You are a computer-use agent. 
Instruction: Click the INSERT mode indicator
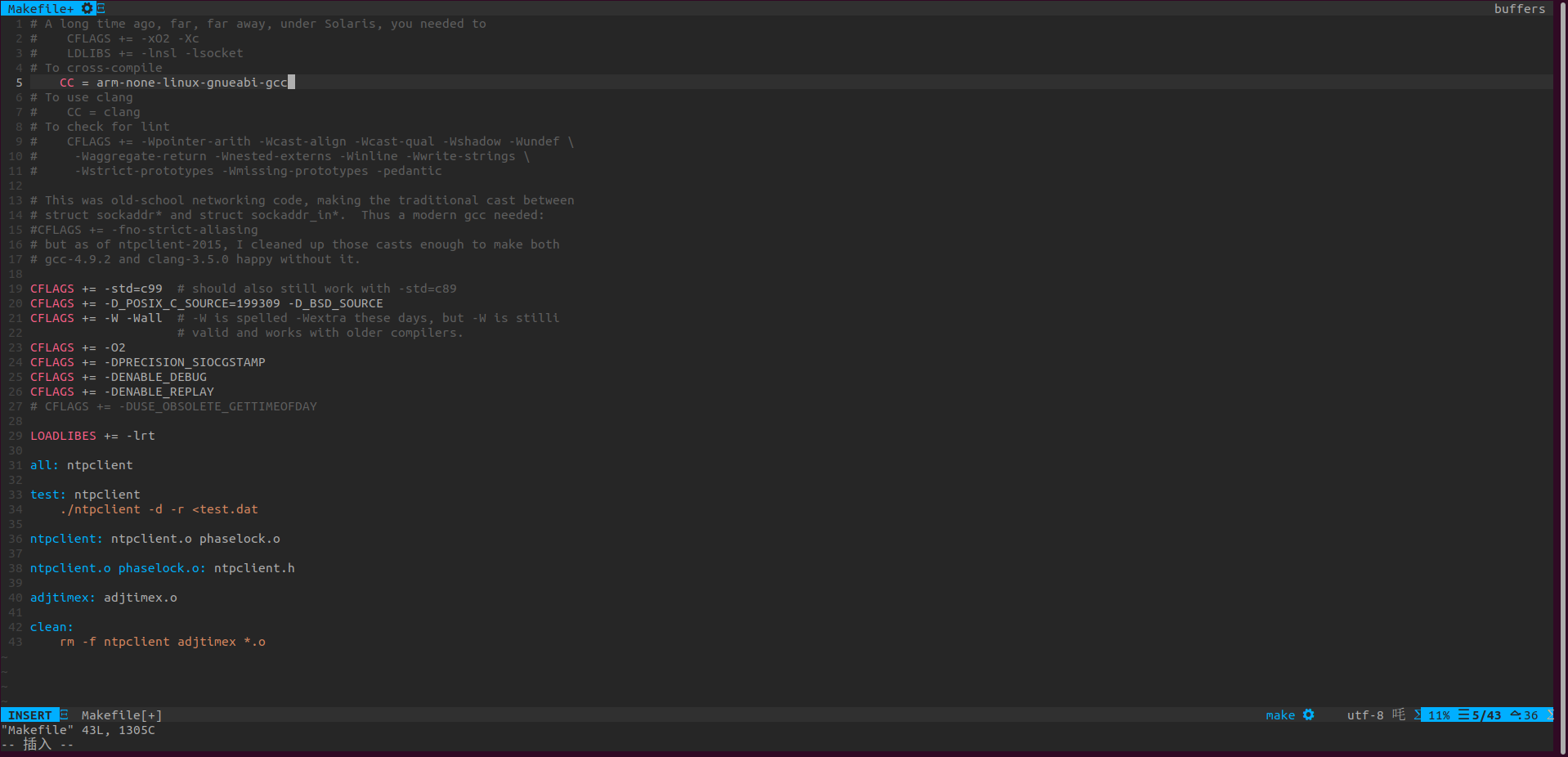click(x=29, y=714)
